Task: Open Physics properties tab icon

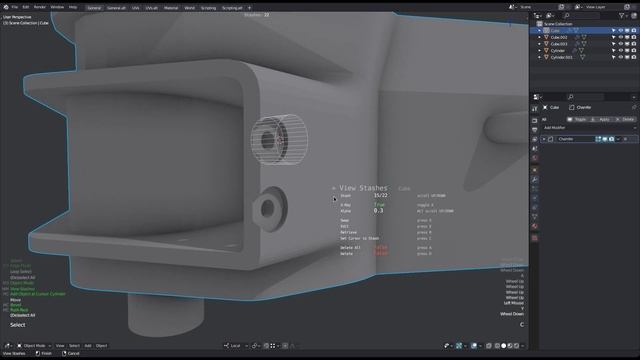Action: click(535, 198)
